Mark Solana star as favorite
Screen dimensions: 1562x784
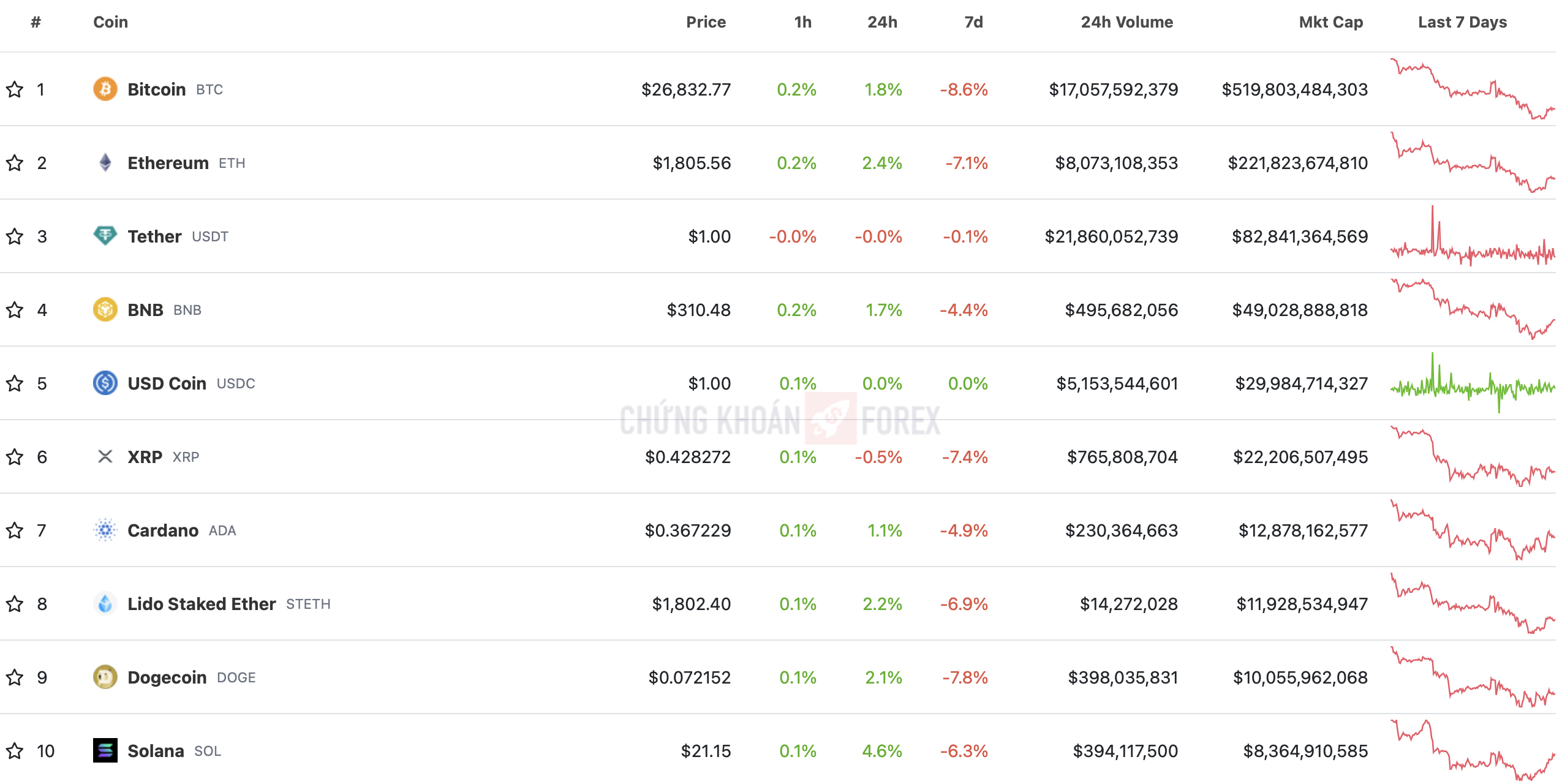tap(15, 751)
